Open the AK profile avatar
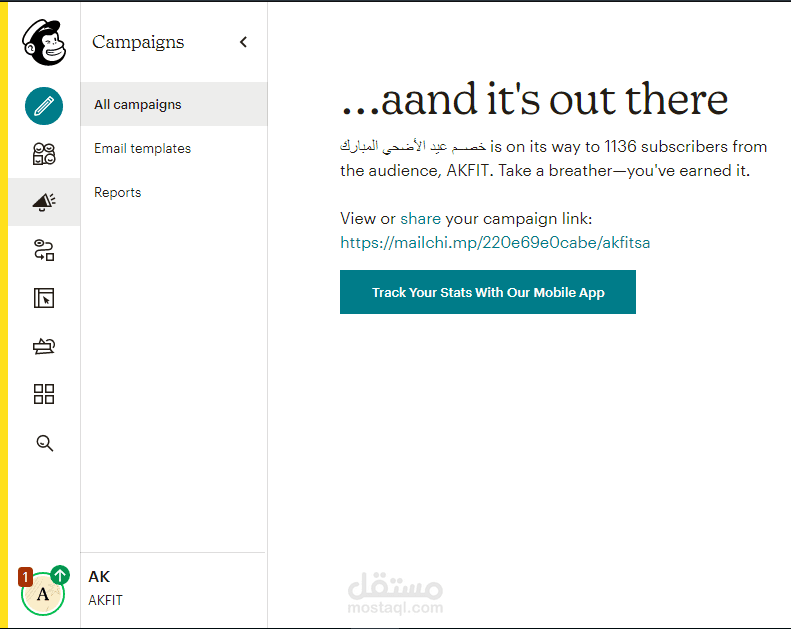This screenshot has width=791, height=629. coord(43,594)
